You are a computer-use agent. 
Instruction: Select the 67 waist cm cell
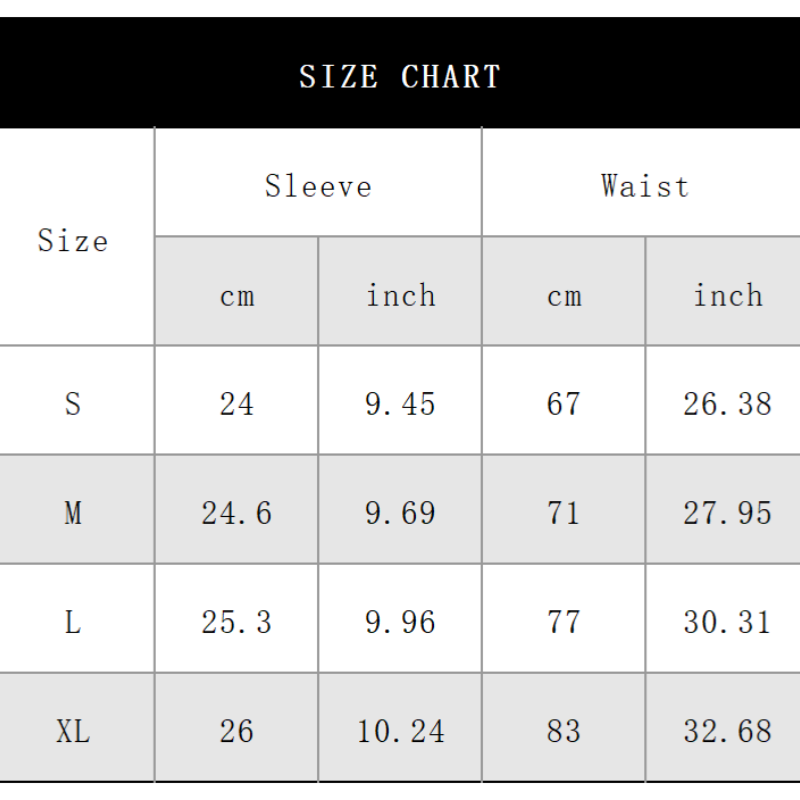pyautogui.click(x=564, y=404)
